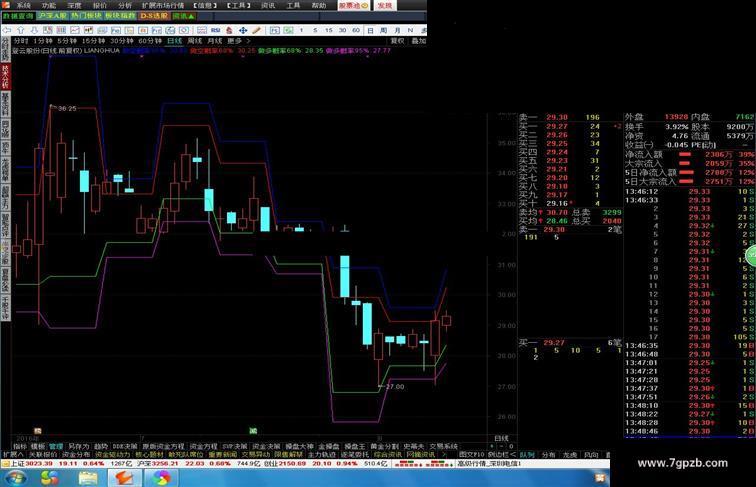Screen dimensions: 756x487
Task: Switch to the 队列 tab
Action: click(x=527, y=455)
